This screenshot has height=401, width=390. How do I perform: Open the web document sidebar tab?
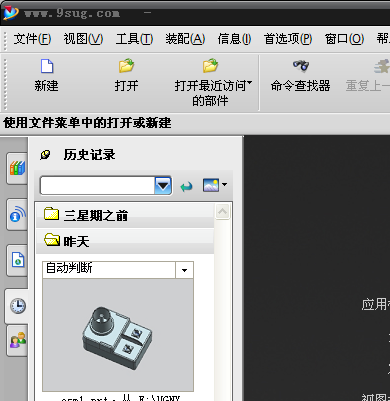point(18,260)
